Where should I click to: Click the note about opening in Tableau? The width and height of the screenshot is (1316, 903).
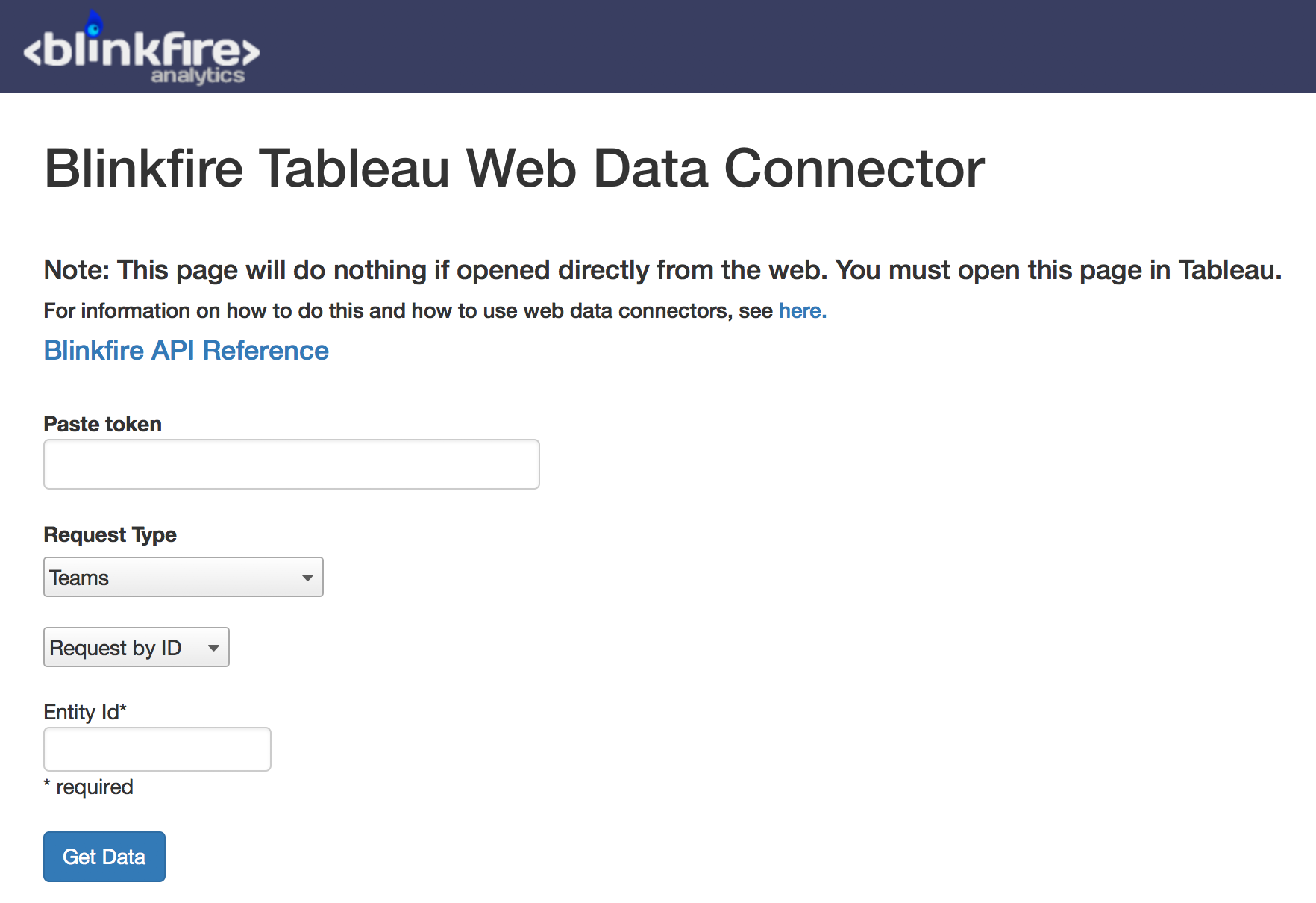tap(662, 270)
